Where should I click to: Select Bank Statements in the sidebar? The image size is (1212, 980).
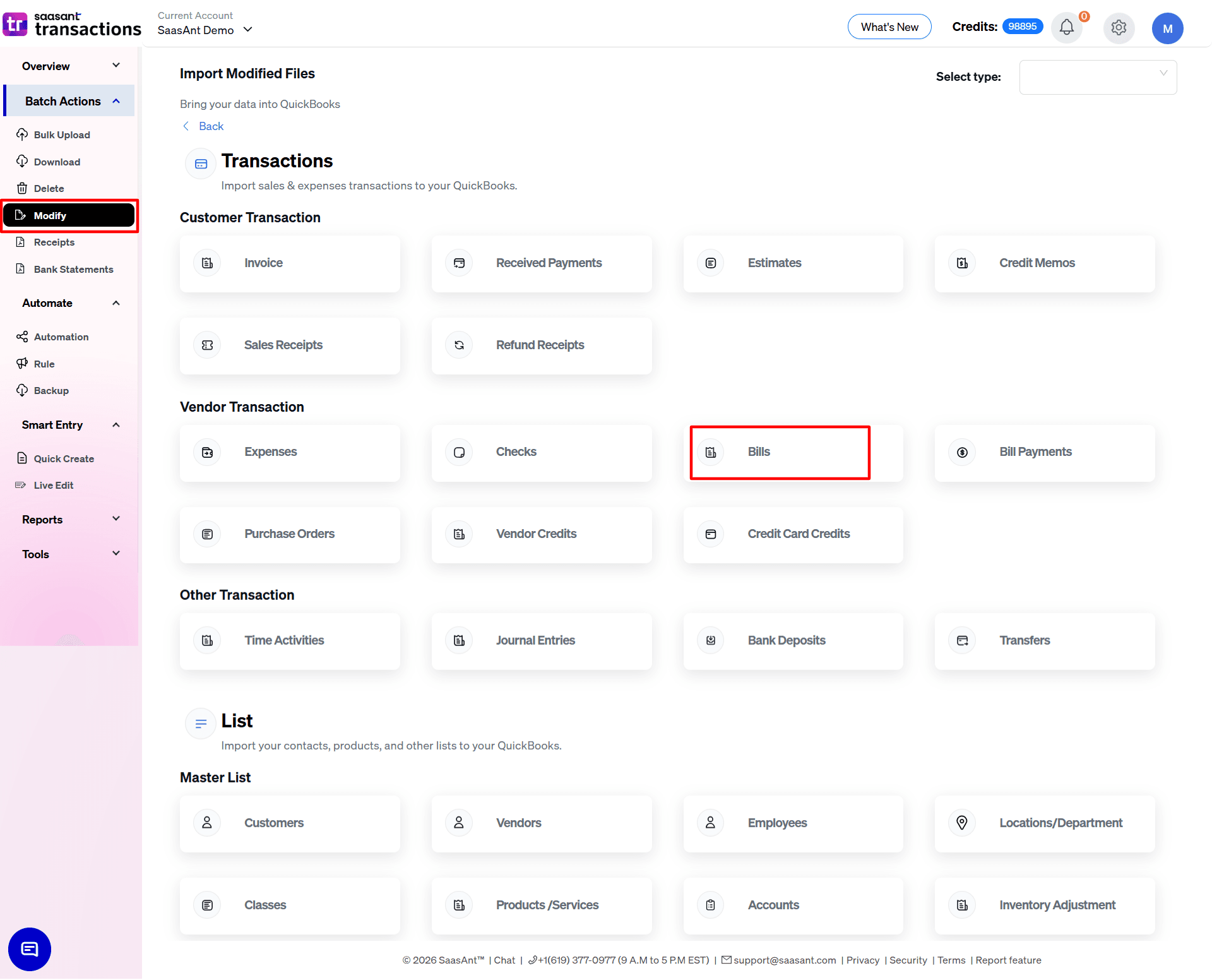click(73, 269)
